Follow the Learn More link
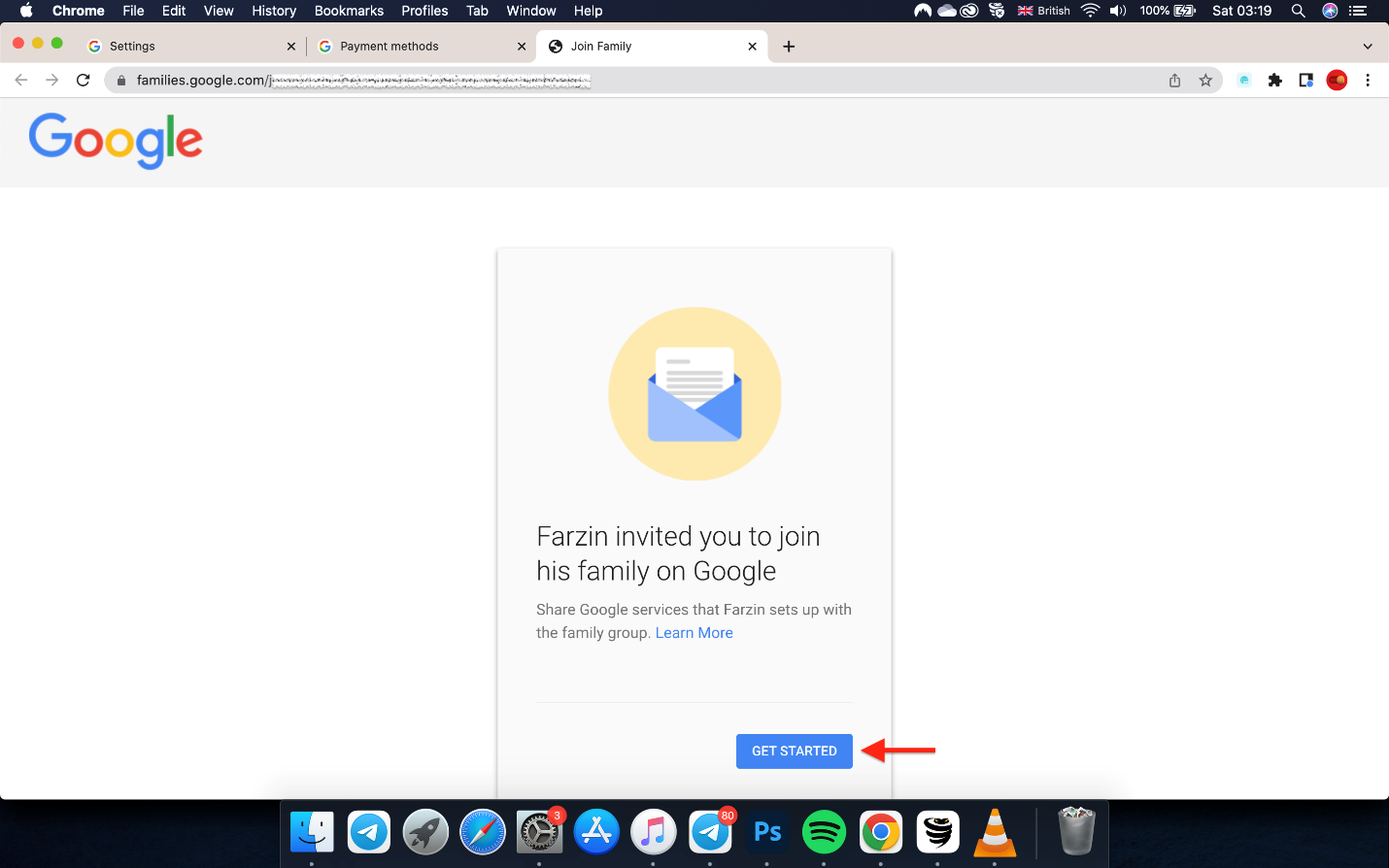The height and width of the screenshot is (868, 1389). click(x=694, y=633)
